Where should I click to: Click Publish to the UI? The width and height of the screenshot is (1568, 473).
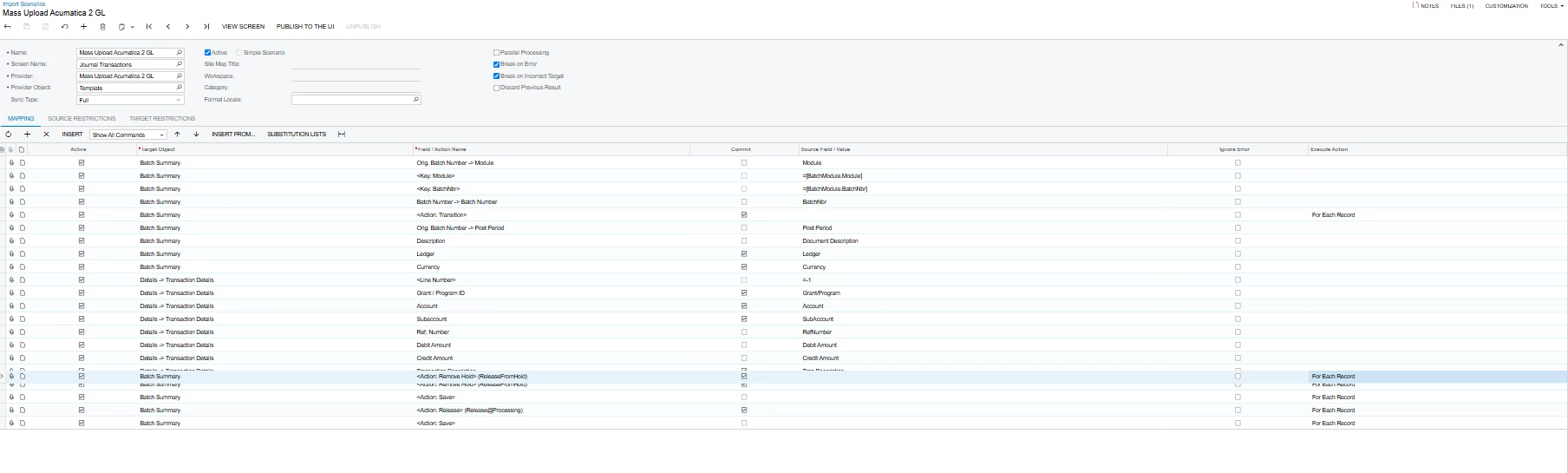(x=305, y=27)
